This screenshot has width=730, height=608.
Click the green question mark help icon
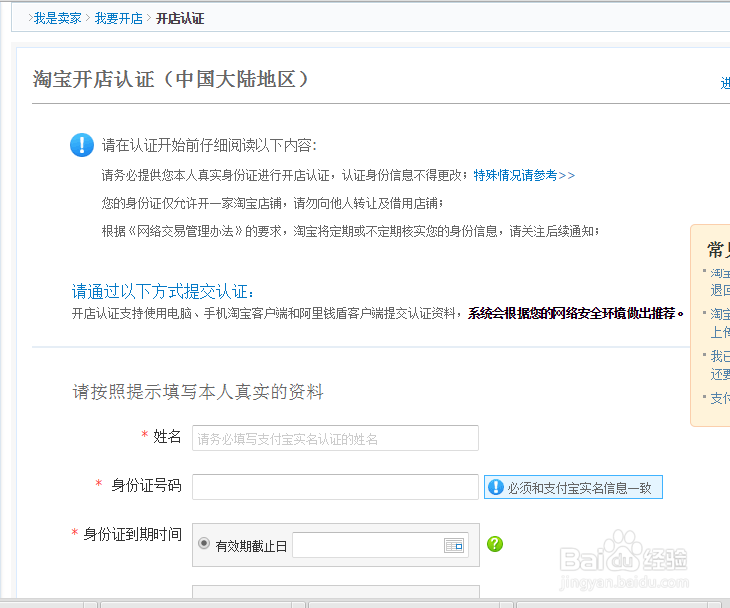pyautogui.click(x=495, y=544)
